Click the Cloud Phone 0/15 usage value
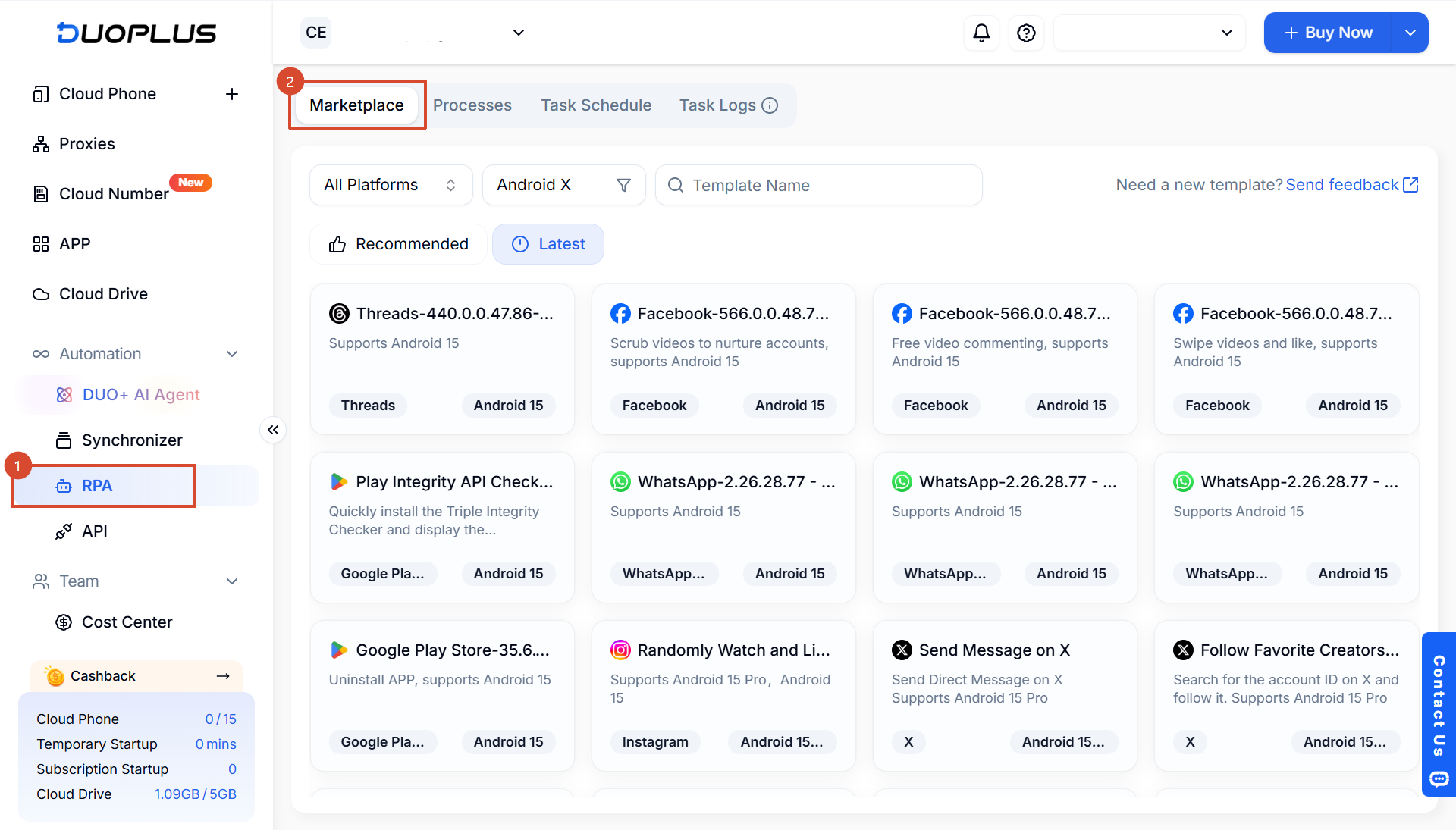This screenshot has height=830, width=1456. (221, 719)
